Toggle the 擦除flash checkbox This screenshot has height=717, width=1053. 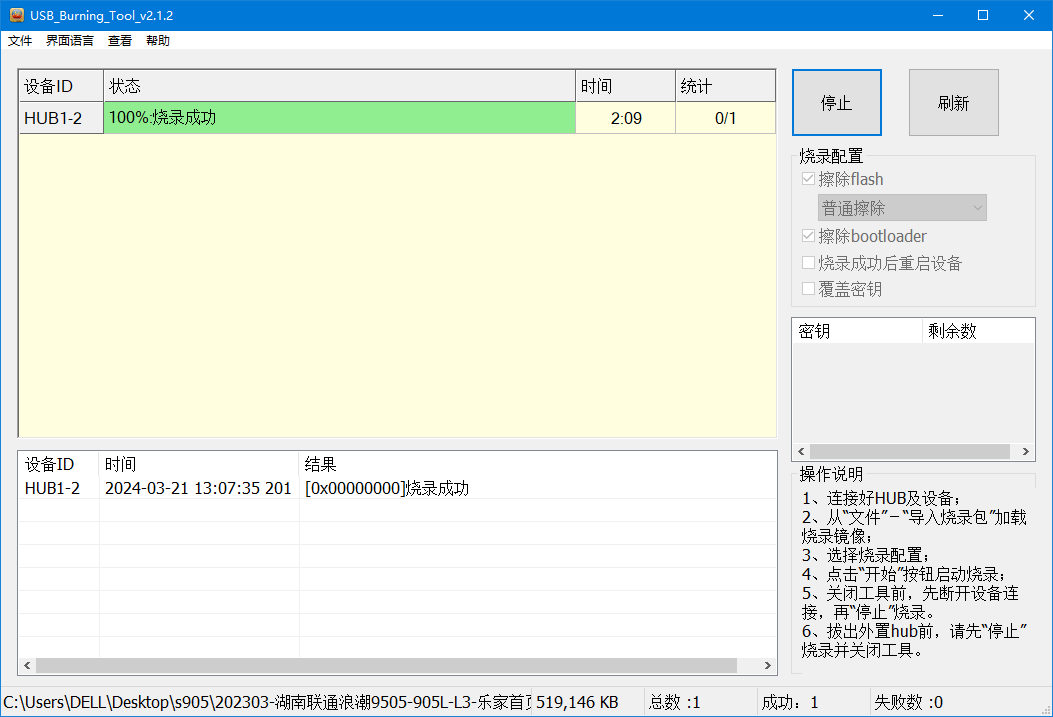coord(809,180)
